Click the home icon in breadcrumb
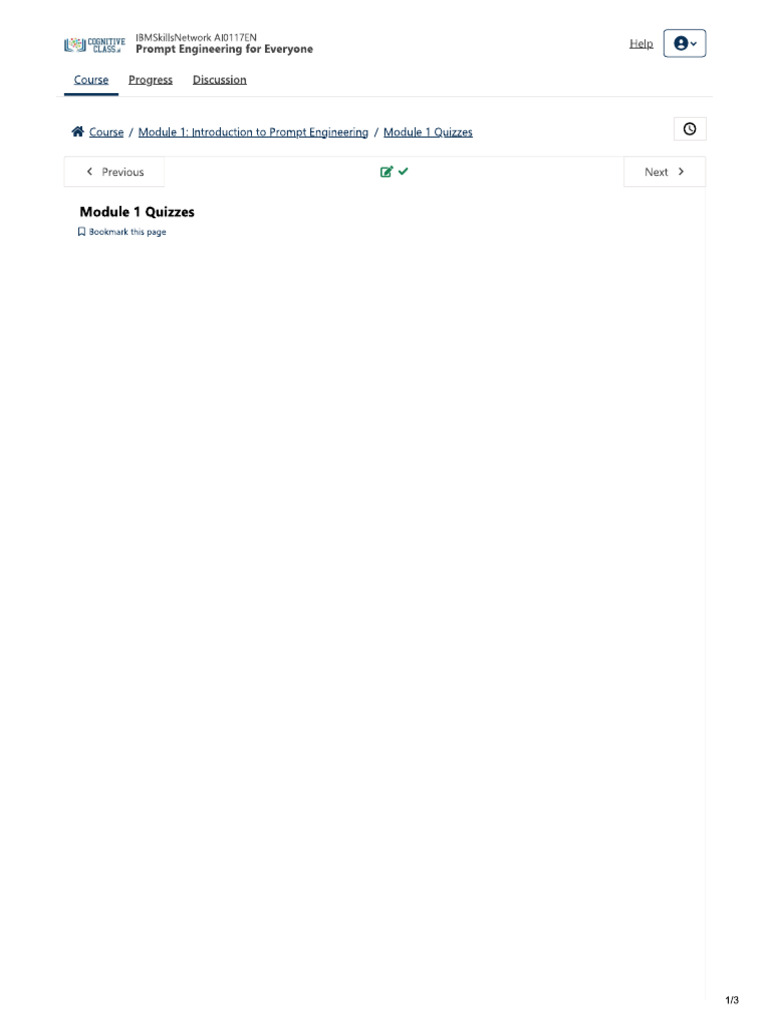Screen dimensions: 768x1024 click(78, 131)
